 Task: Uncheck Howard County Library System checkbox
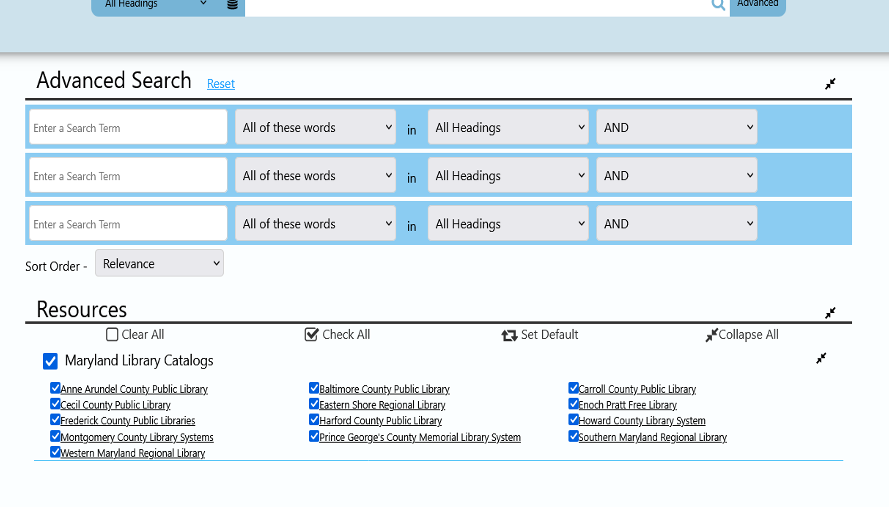click(x=573, y=419)
